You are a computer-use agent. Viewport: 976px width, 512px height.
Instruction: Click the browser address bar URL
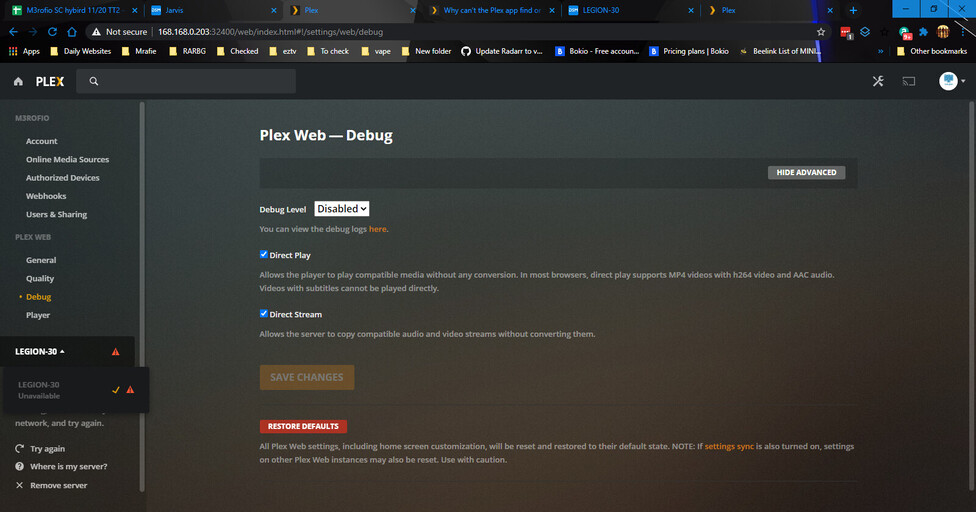click(270, 32)
